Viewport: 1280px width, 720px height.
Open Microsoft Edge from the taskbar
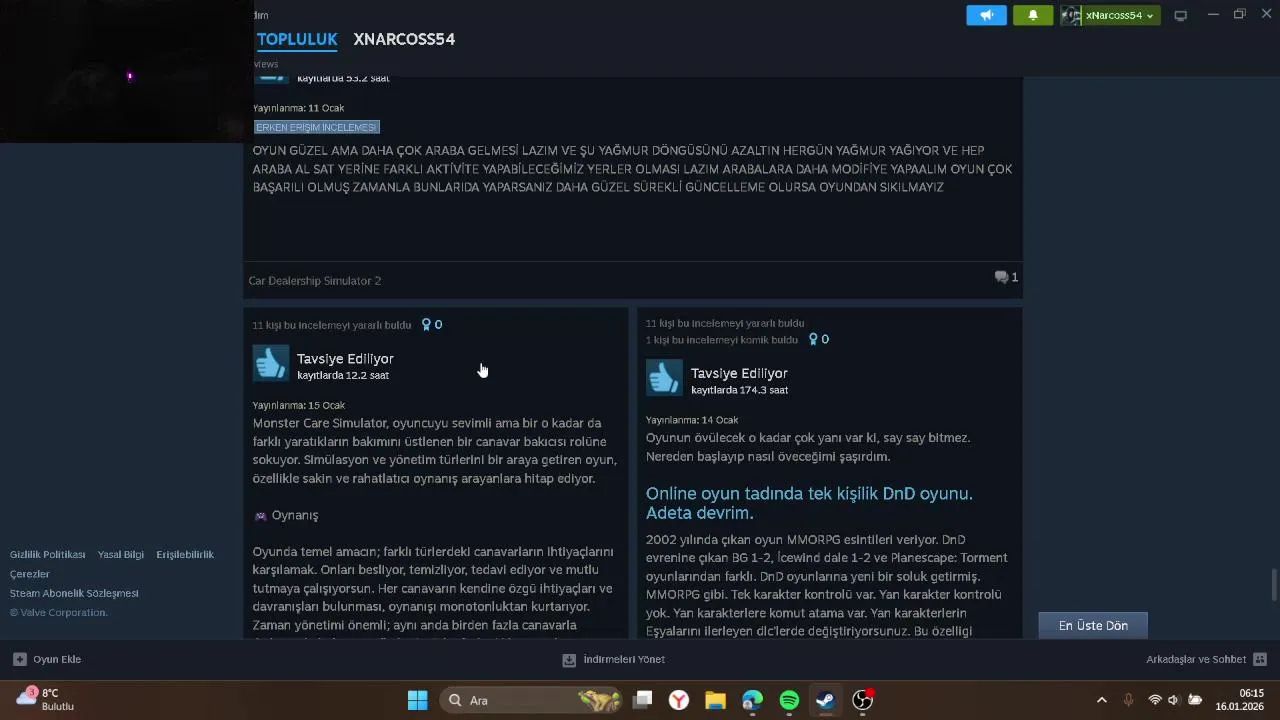(x=752, y=700)
